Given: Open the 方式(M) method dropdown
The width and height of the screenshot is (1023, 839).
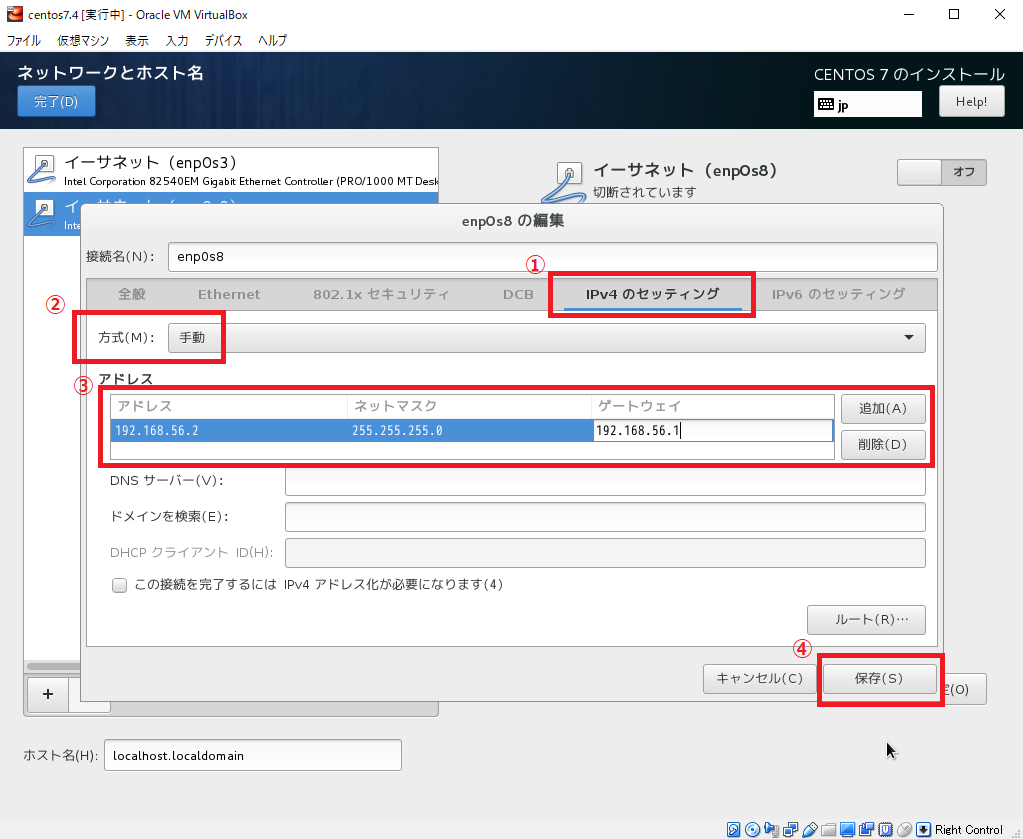Looking at the screenshot, I should pos(546,338).
